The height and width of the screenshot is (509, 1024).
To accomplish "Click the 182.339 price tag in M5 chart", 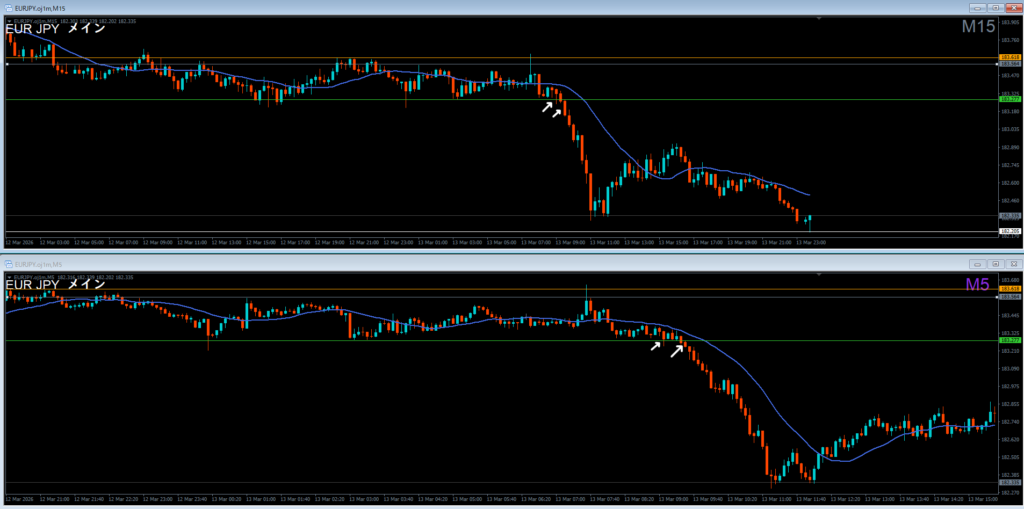I will tap(1010, 483).
